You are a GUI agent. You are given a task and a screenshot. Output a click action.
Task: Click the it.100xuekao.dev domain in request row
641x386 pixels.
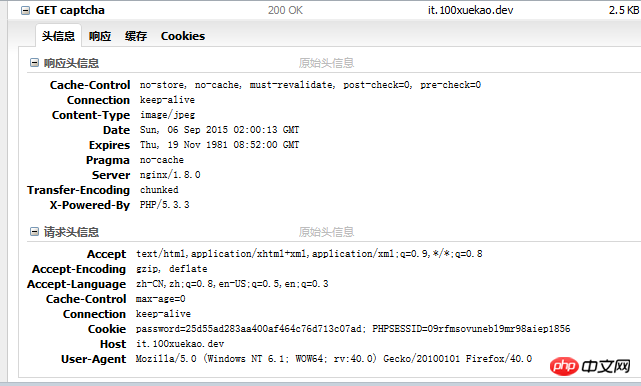coord(471,10)
